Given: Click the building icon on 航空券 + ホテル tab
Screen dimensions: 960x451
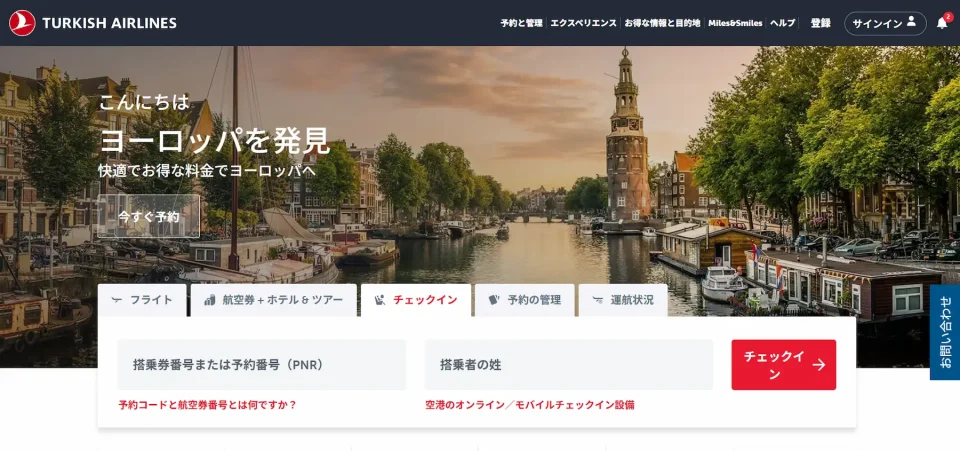Looking at the screenshot, I should click(210, 300).
